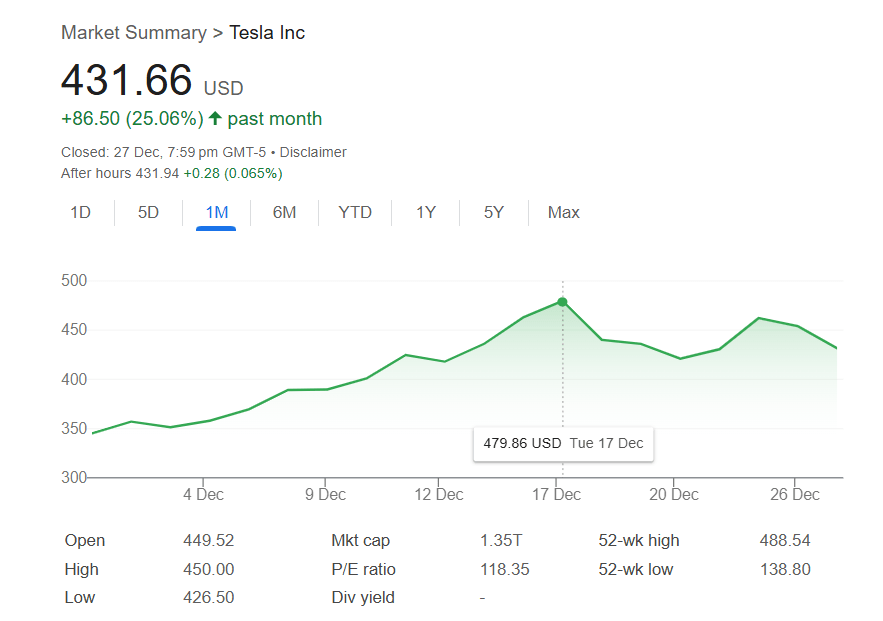This screenshot has height=621, width=883.
Task: Click the Mkt cap value 1.35T
Action: (501, 540)
